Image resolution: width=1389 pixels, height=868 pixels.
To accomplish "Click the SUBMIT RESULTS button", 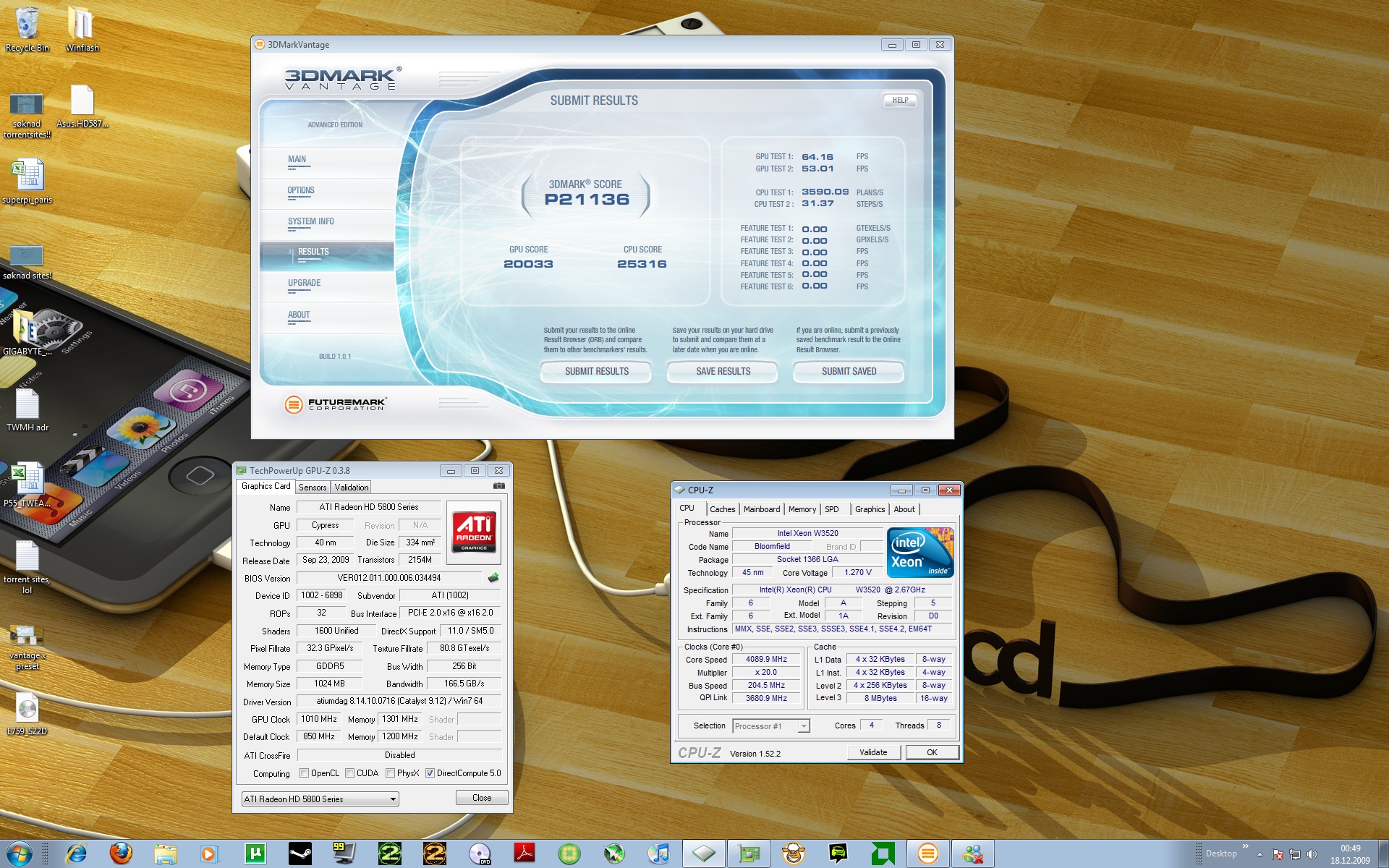I will (x=596, y=371).
